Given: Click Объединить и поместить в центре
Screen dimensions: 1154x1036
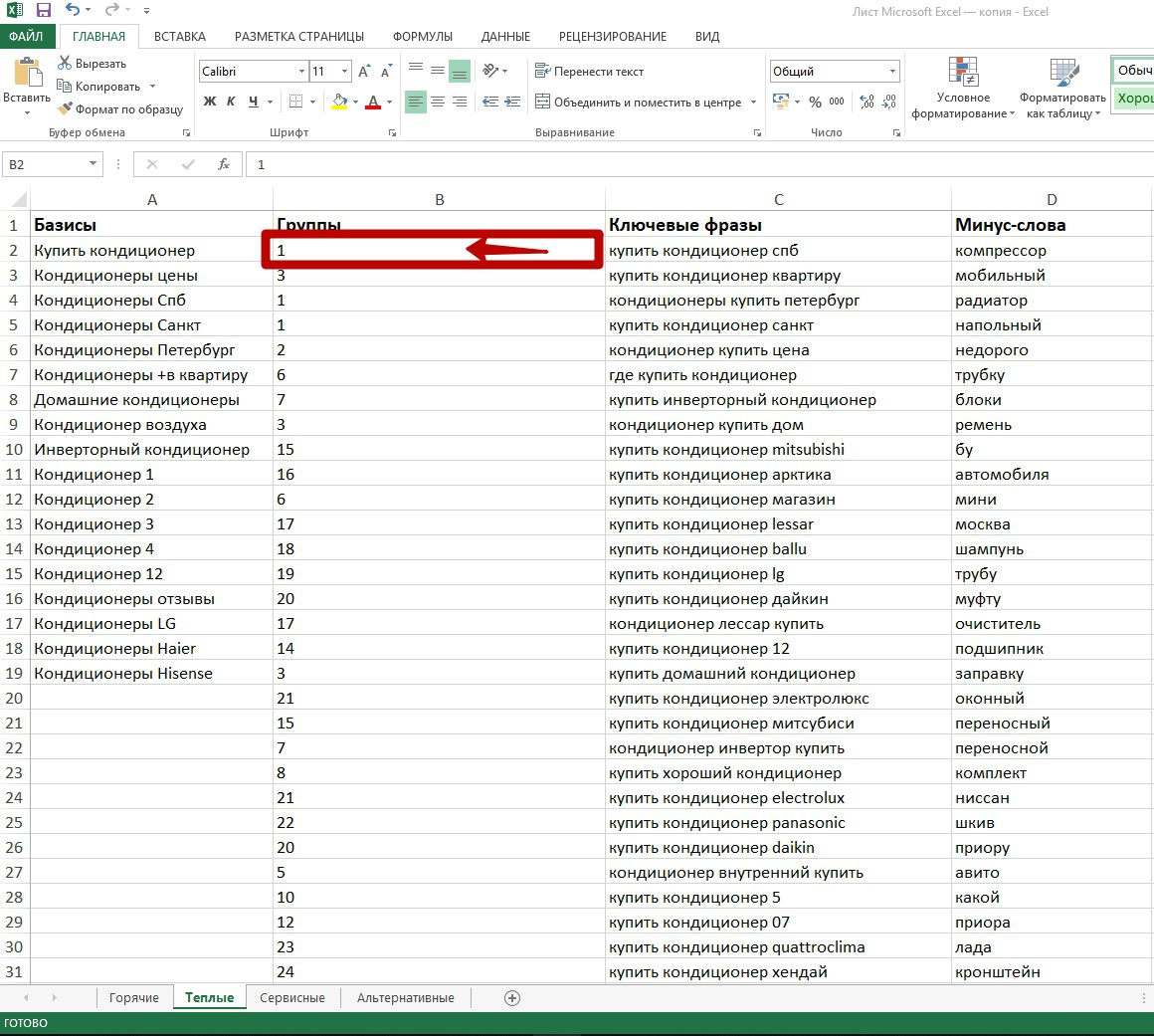Looking at the screenshot, I should (x=638, y=103).
